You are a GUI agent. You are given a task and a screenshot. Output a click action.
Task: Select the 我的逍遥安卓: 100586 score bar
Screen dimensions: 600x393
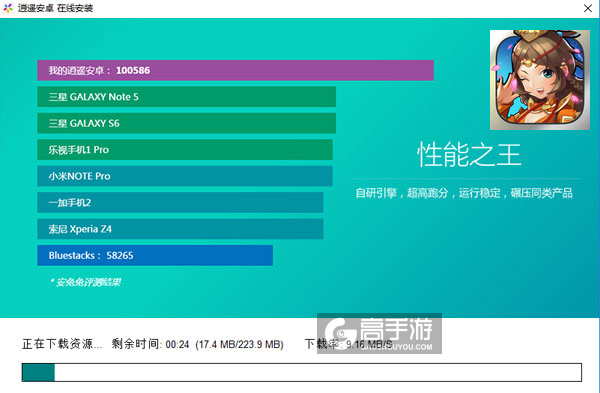[x=235, y=70]
